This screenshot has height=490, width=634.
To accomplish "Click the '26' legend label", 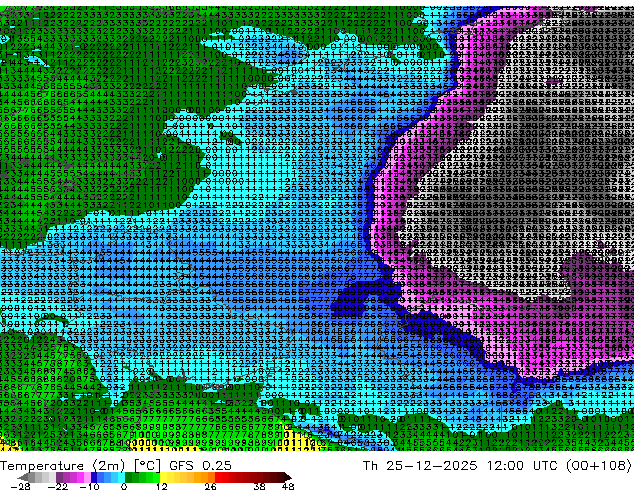I will click(x=210, y=486).
